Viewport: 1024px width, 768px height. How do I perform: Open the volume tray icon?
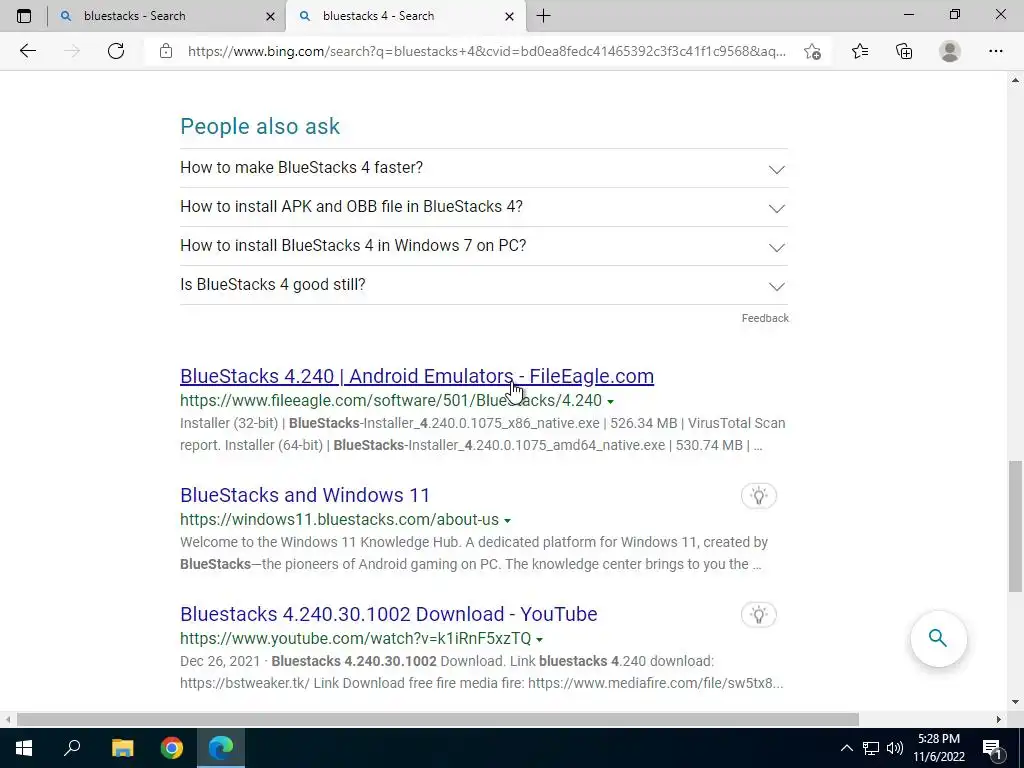895,748
